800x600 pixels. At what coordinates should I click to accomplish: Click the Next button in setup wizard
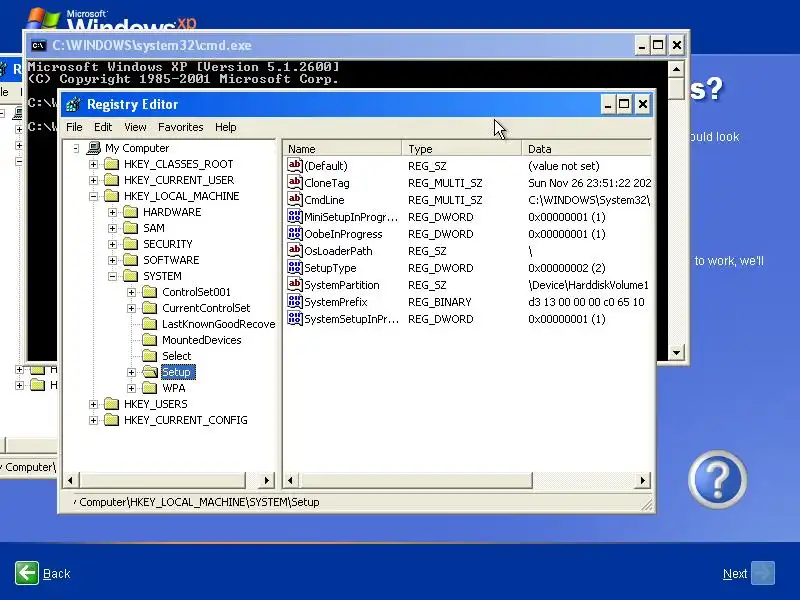tap(748, 573)
